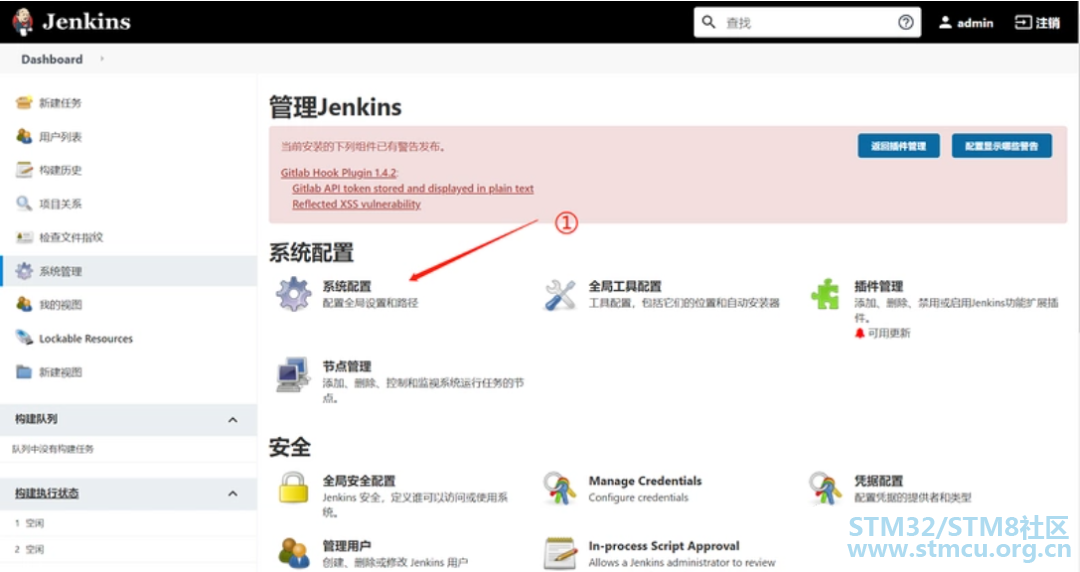Open the 凭据配置 link
The image size is (1080, 572).
[x=878, y=480]
